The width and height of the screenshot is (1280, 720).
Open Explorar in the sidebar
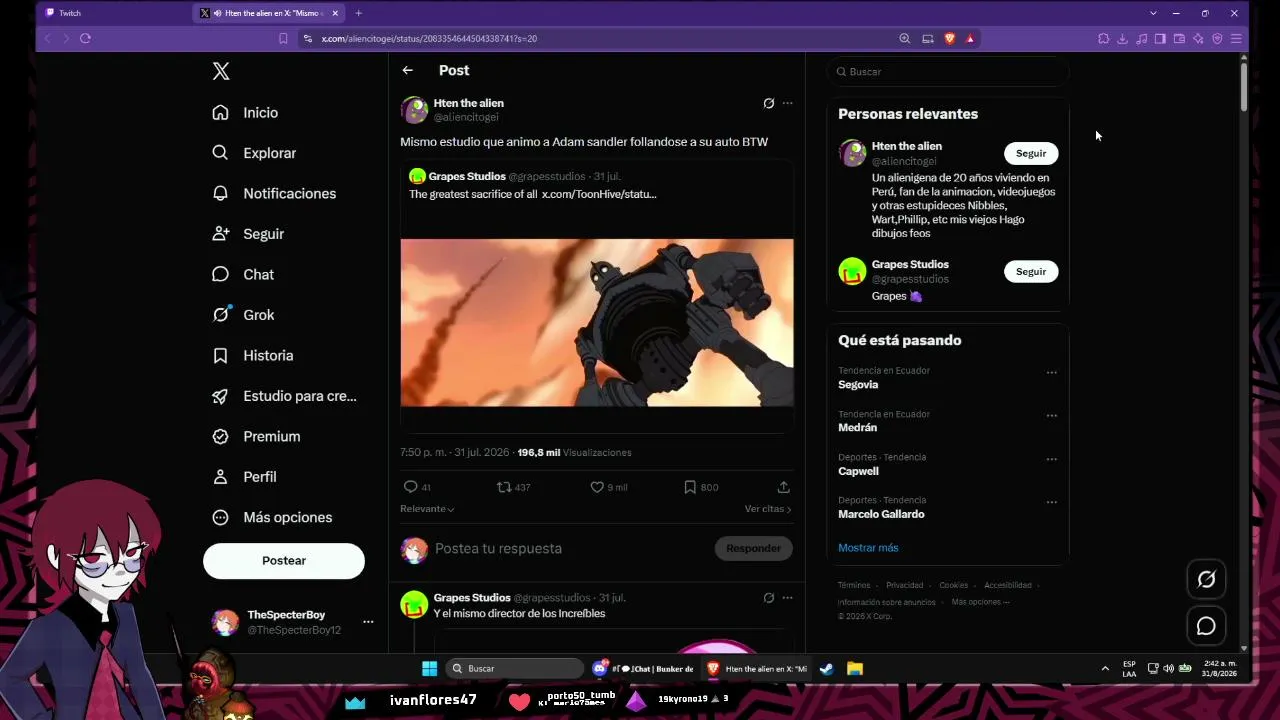(254, 153)
